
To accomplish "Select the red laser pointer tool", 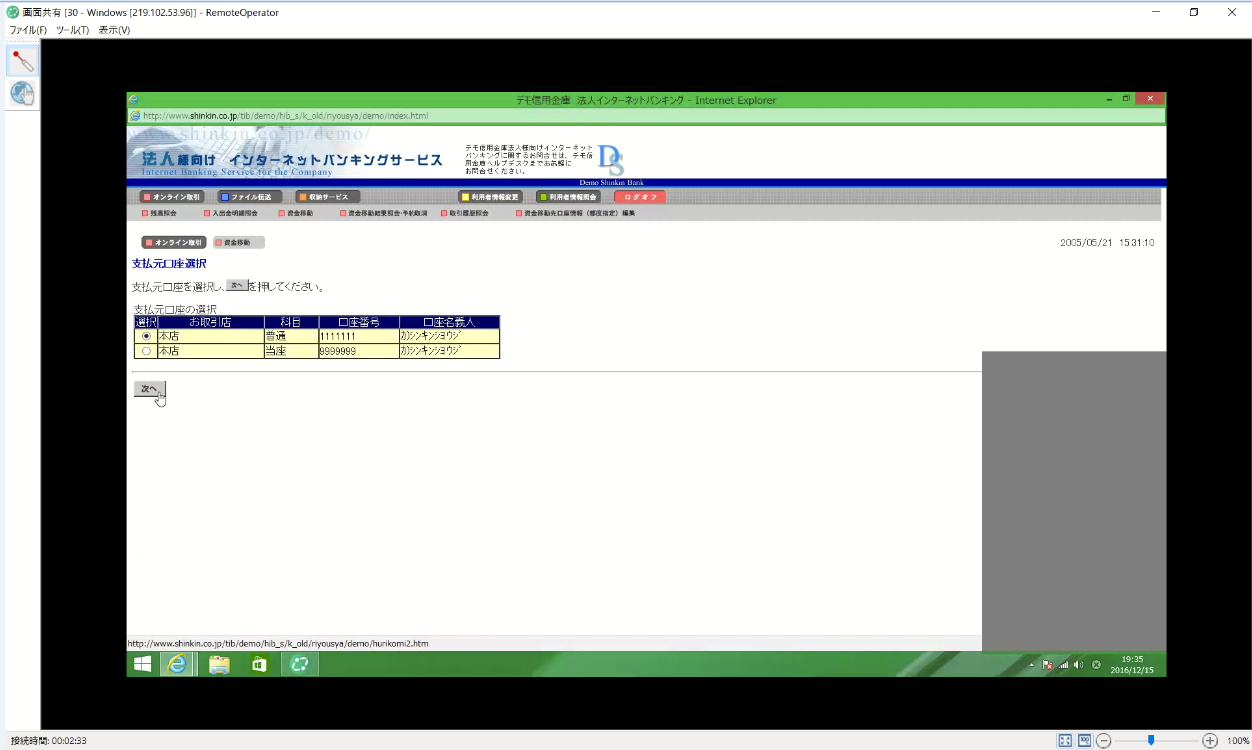I will point(22,60).
